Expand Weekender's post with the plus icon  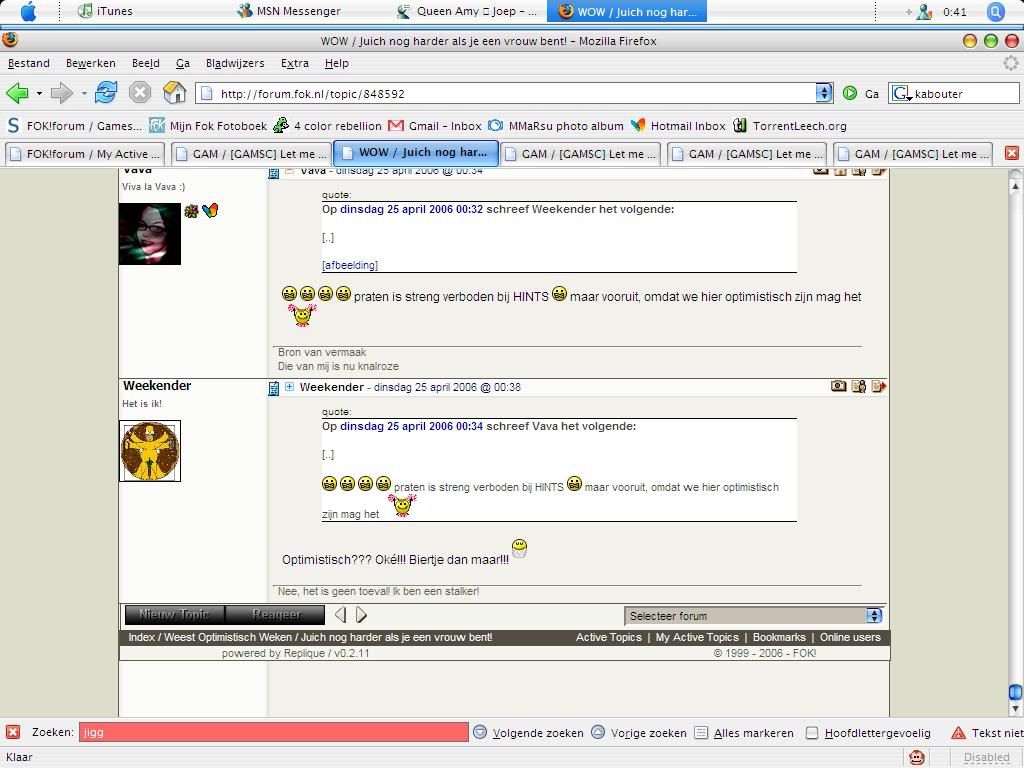289,387
